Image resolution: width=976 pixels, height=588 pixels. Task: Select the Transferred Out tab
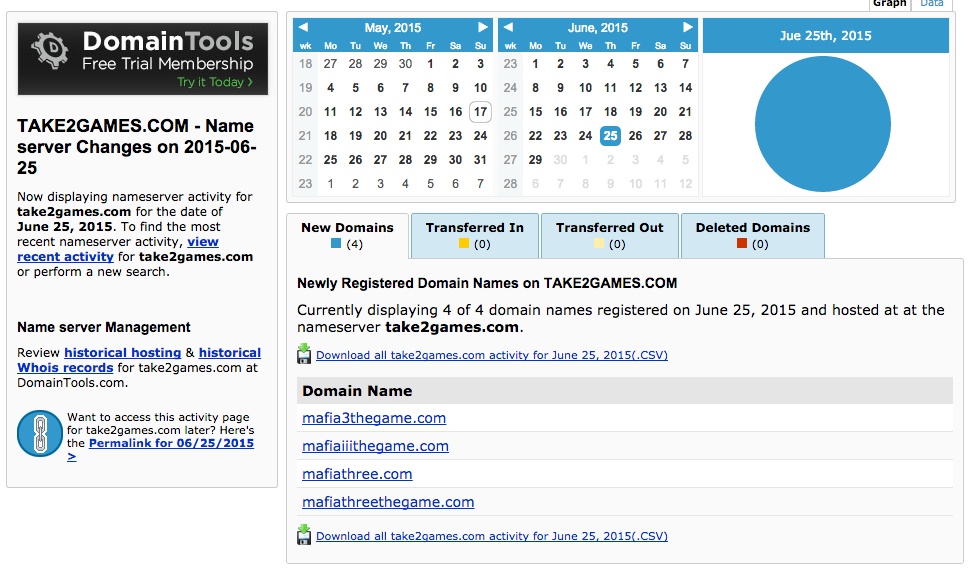(609, 235)
